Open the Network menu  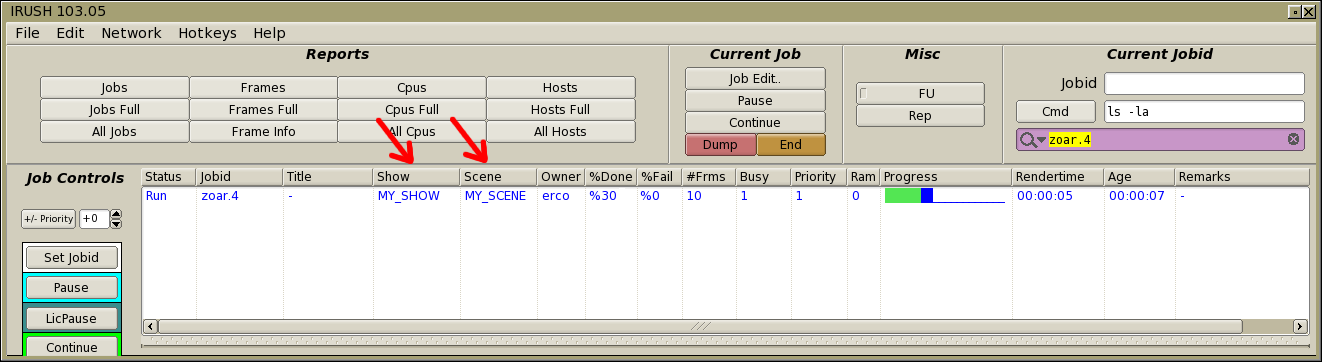[x=131, y=33]
